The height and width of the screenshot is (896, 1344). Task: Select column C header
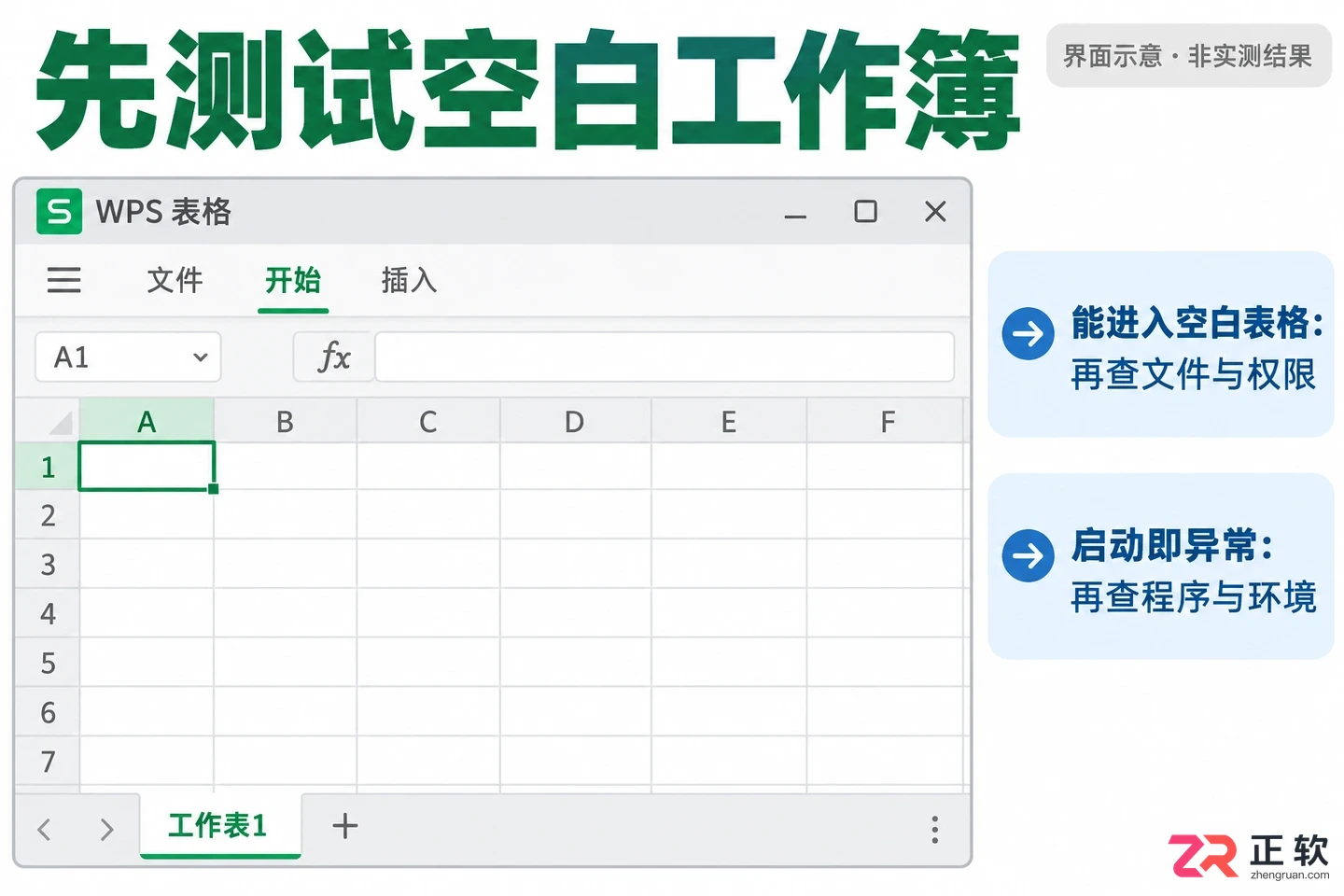pyautogui.click(x=428, y=421)
